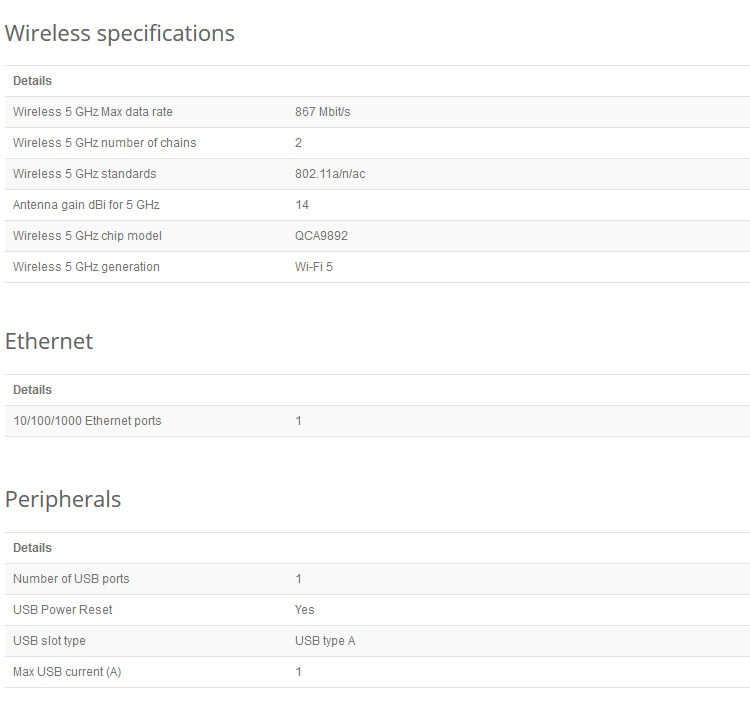Click the Wireless 5 GHz chip model label
The image size is (750, 703).
pyautogui.click(x=87, y=236)
